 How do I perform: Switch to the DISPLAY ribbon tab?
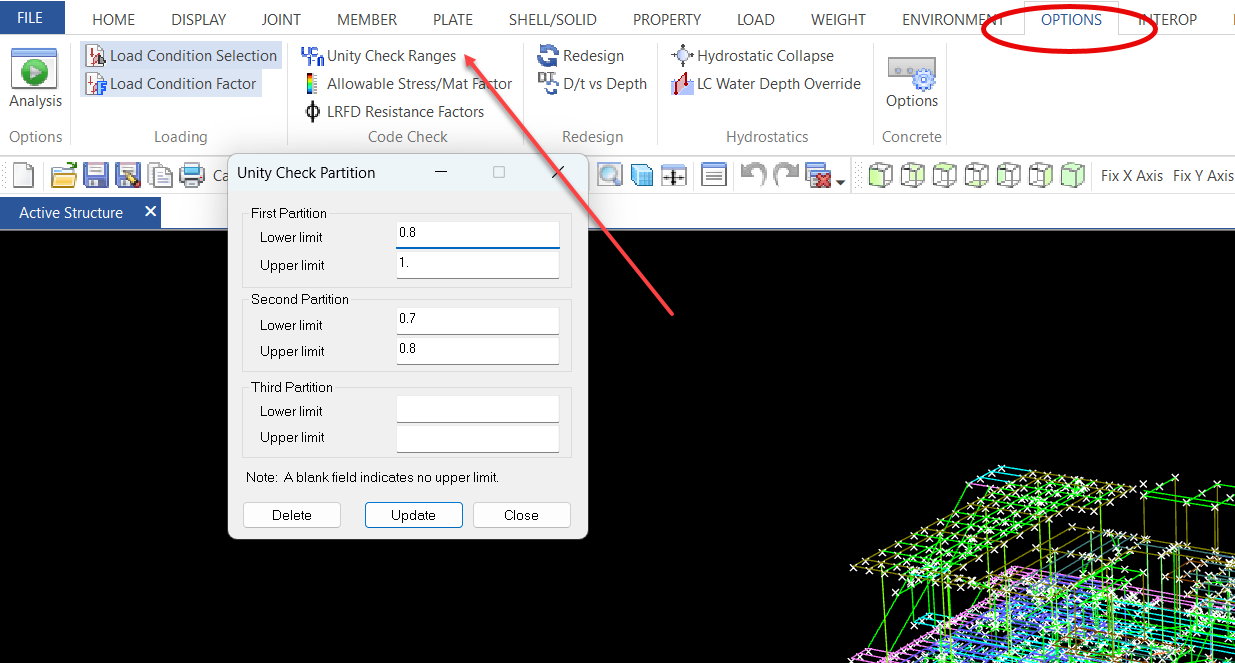(198, 19)
